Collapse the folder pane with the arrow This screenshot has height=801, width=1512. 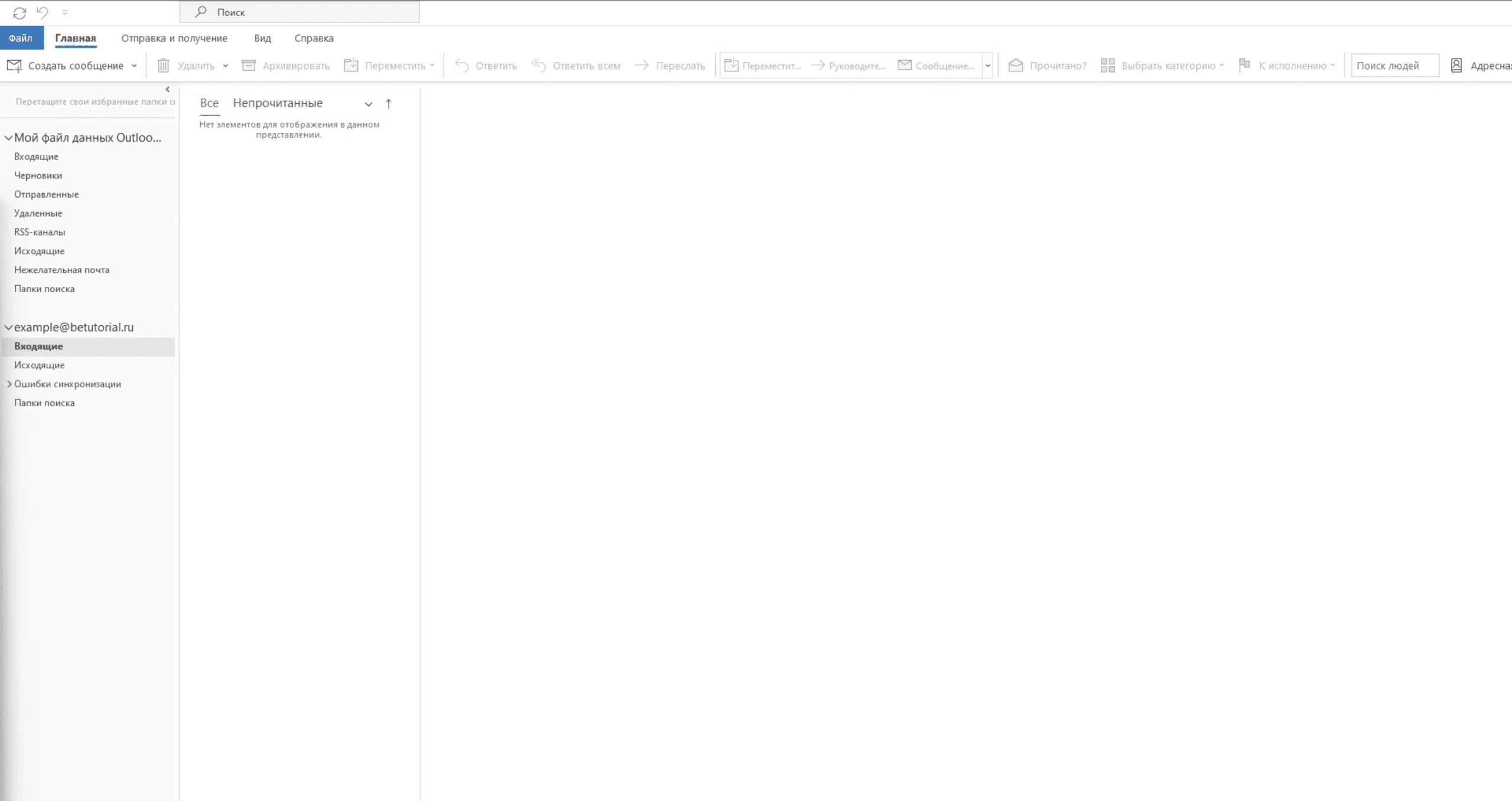(x=168, y=90)
